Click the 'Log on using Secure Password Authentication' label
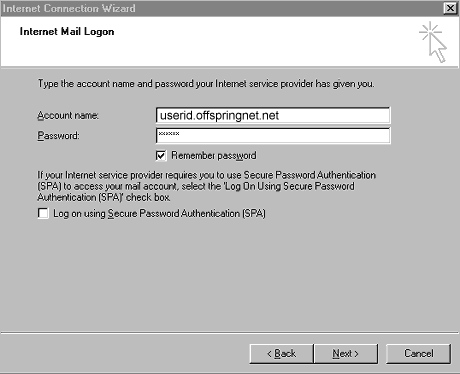Image resolution: width=460 pixels, height=374 pixels. coord(159,214)
